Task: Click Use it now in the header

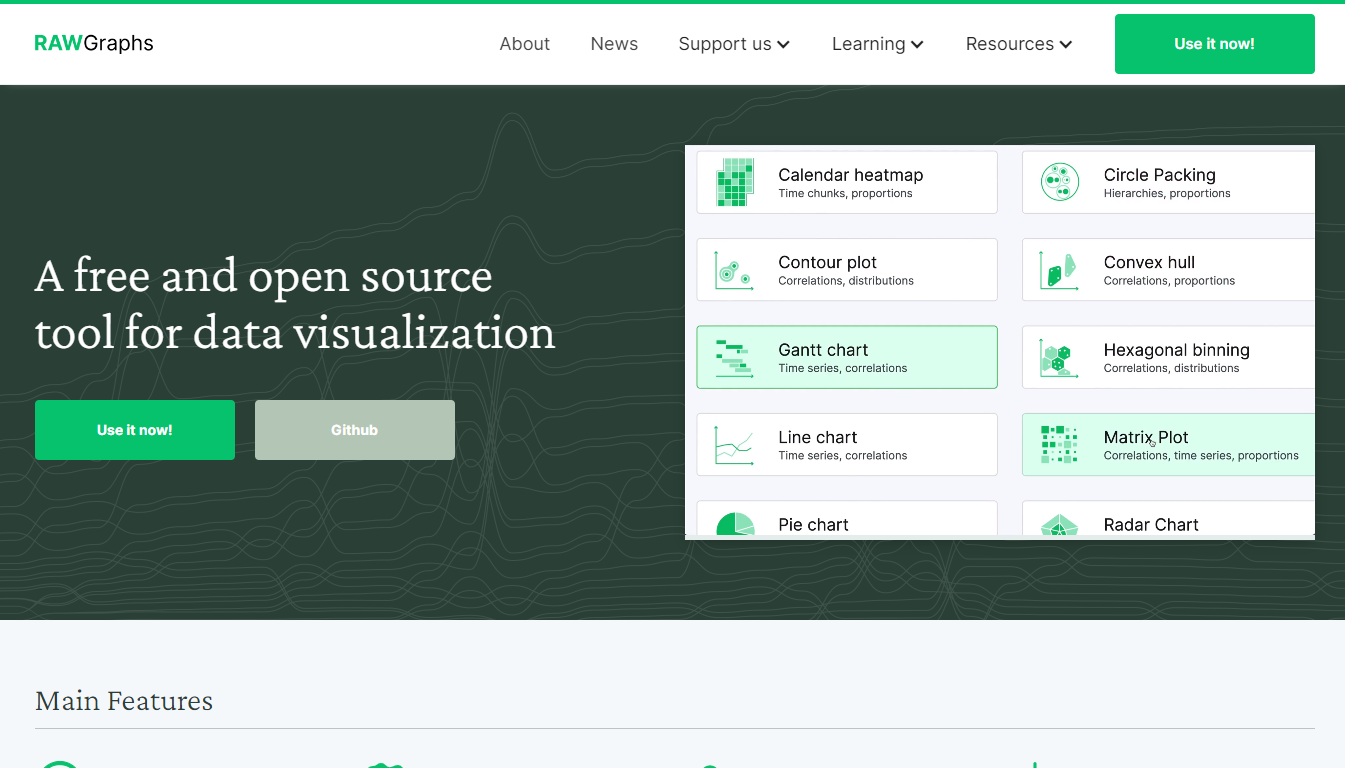Action: coord(1215,44)
